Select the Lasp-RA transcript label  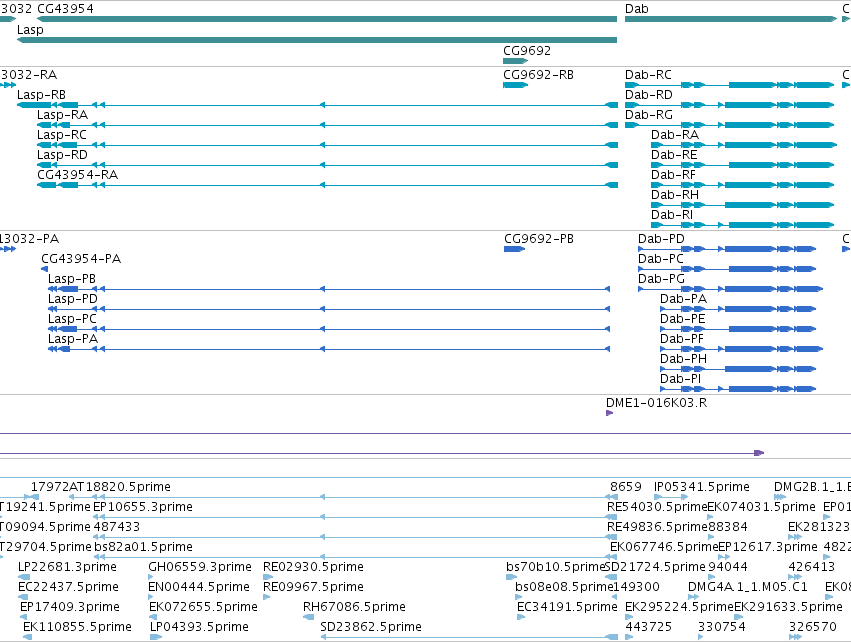(62, 115)
